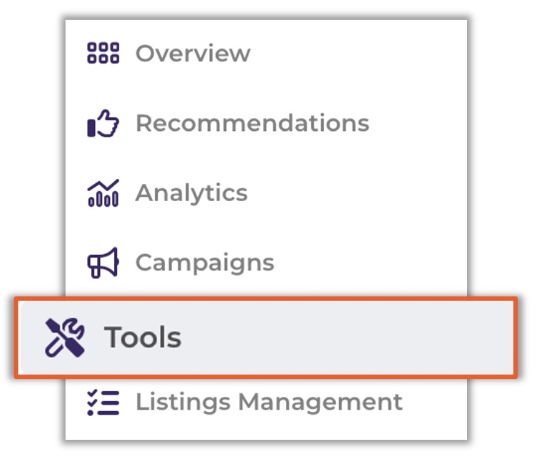The width and height of the screenshot is (538, 462).
Task: Click the word Listings in the last item
Action: pyautogui.click(x=183, y=402)
